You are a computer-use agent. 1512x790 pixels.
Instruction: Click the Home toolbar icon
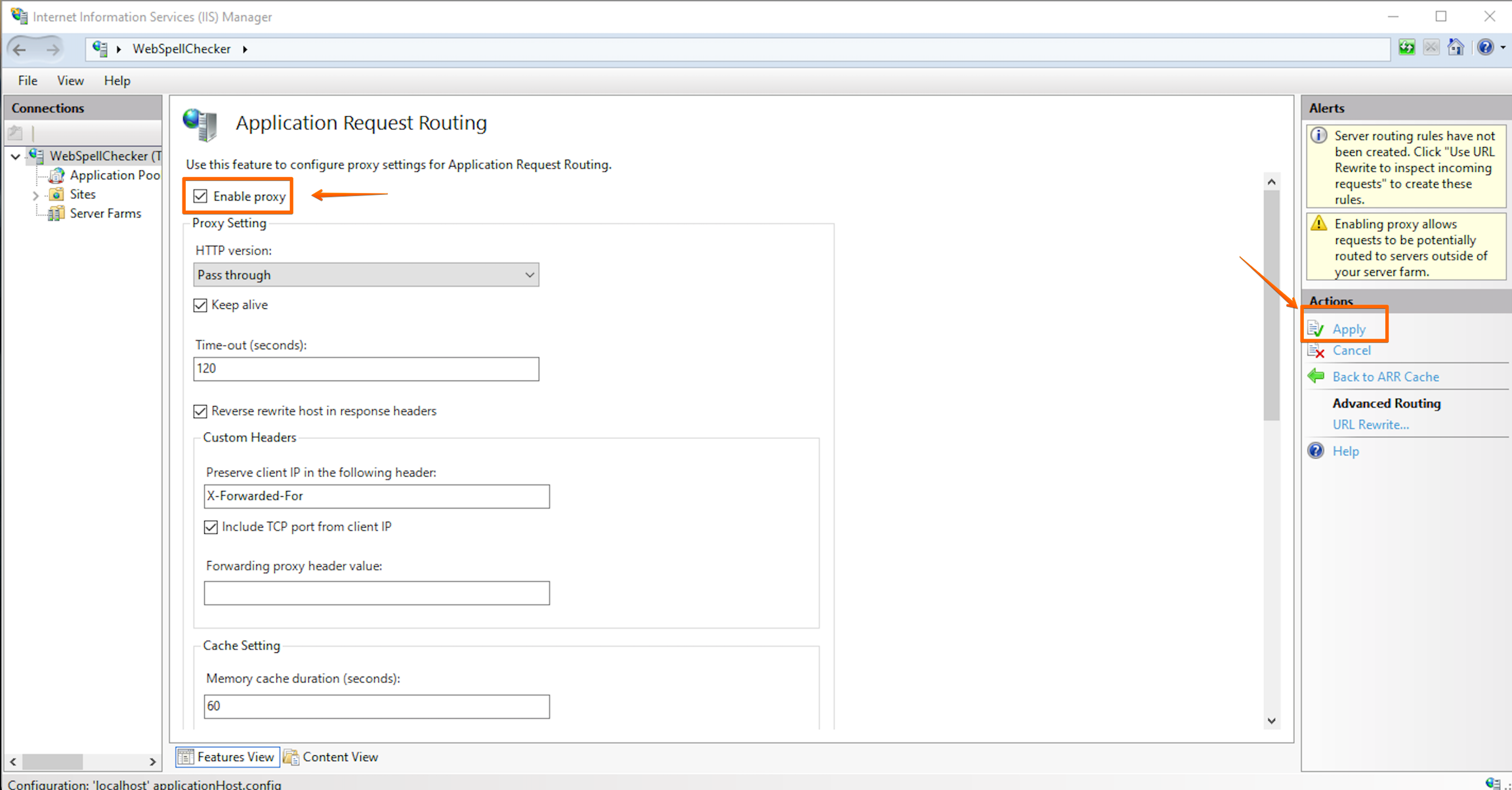coord(1456,47)
